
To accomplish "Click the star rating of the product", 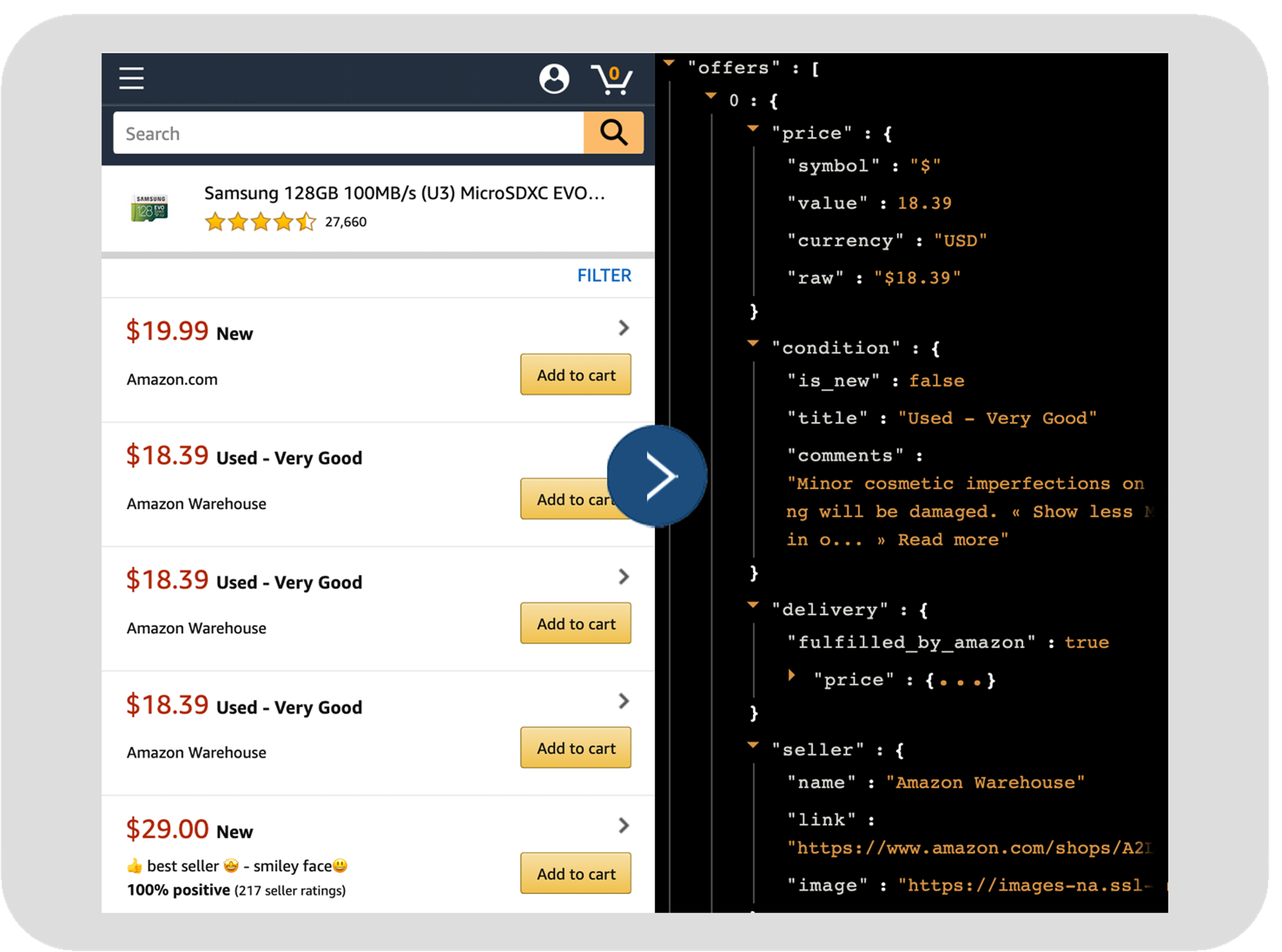I will (x=260, y=222).
